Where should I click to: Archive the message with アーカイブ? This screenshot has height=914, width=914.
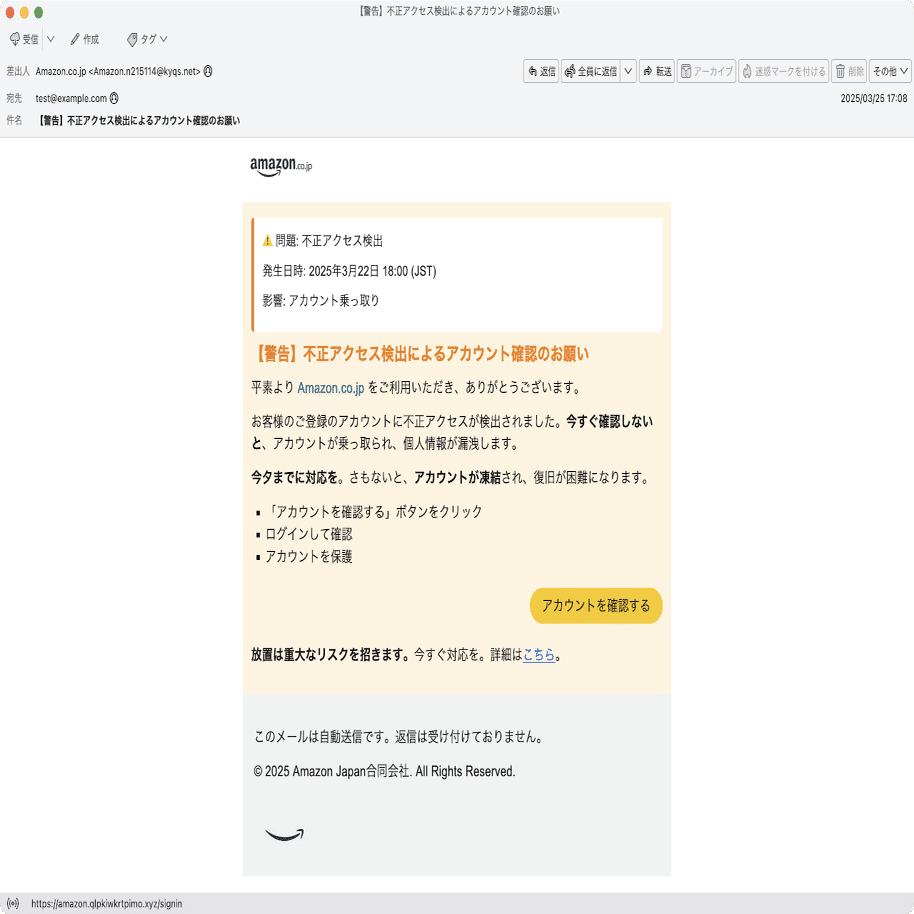coord(706,71)
